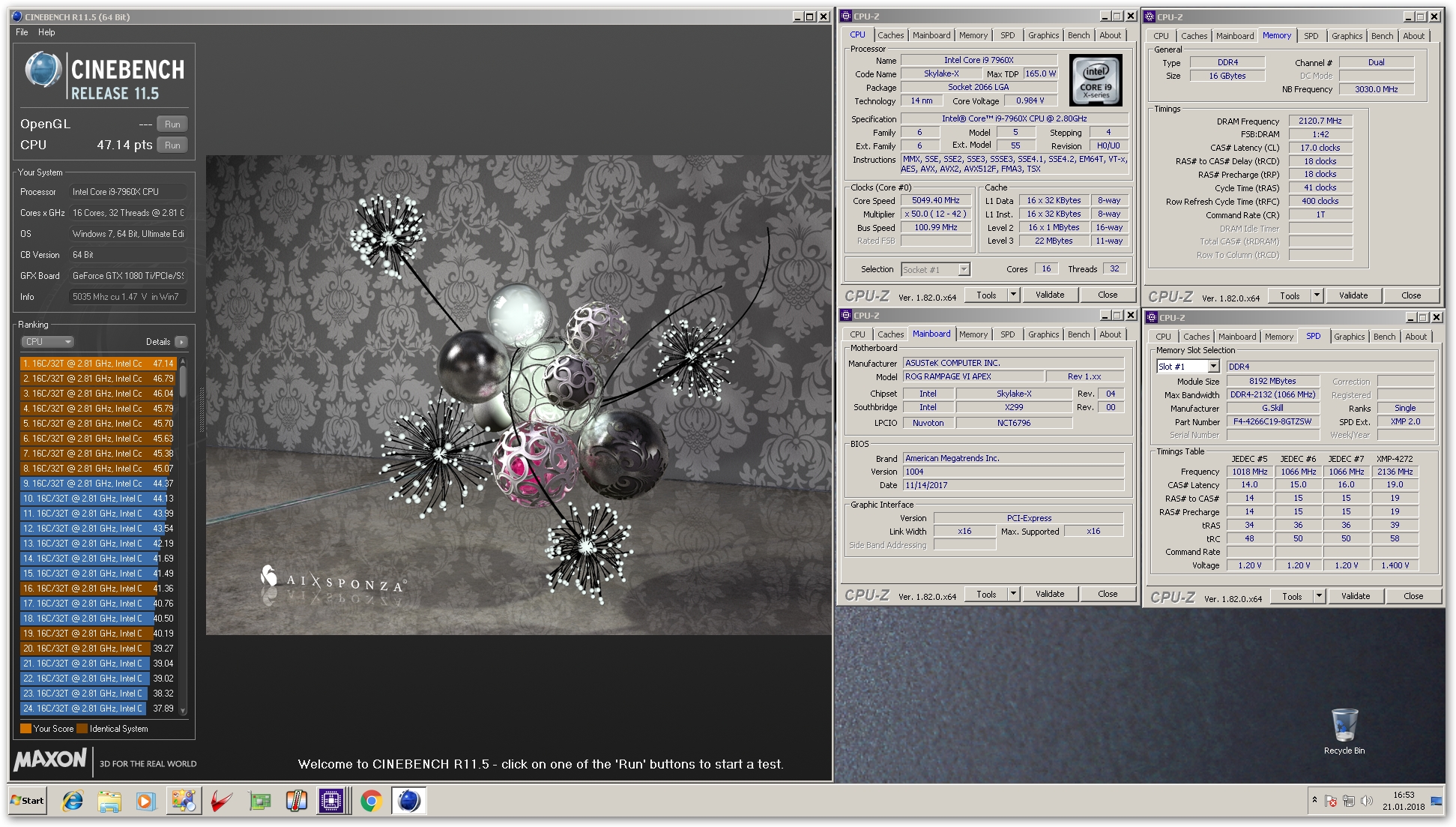Select ranking row 1 scoring 47.14
1456x827 pixels.
point(98,364)
